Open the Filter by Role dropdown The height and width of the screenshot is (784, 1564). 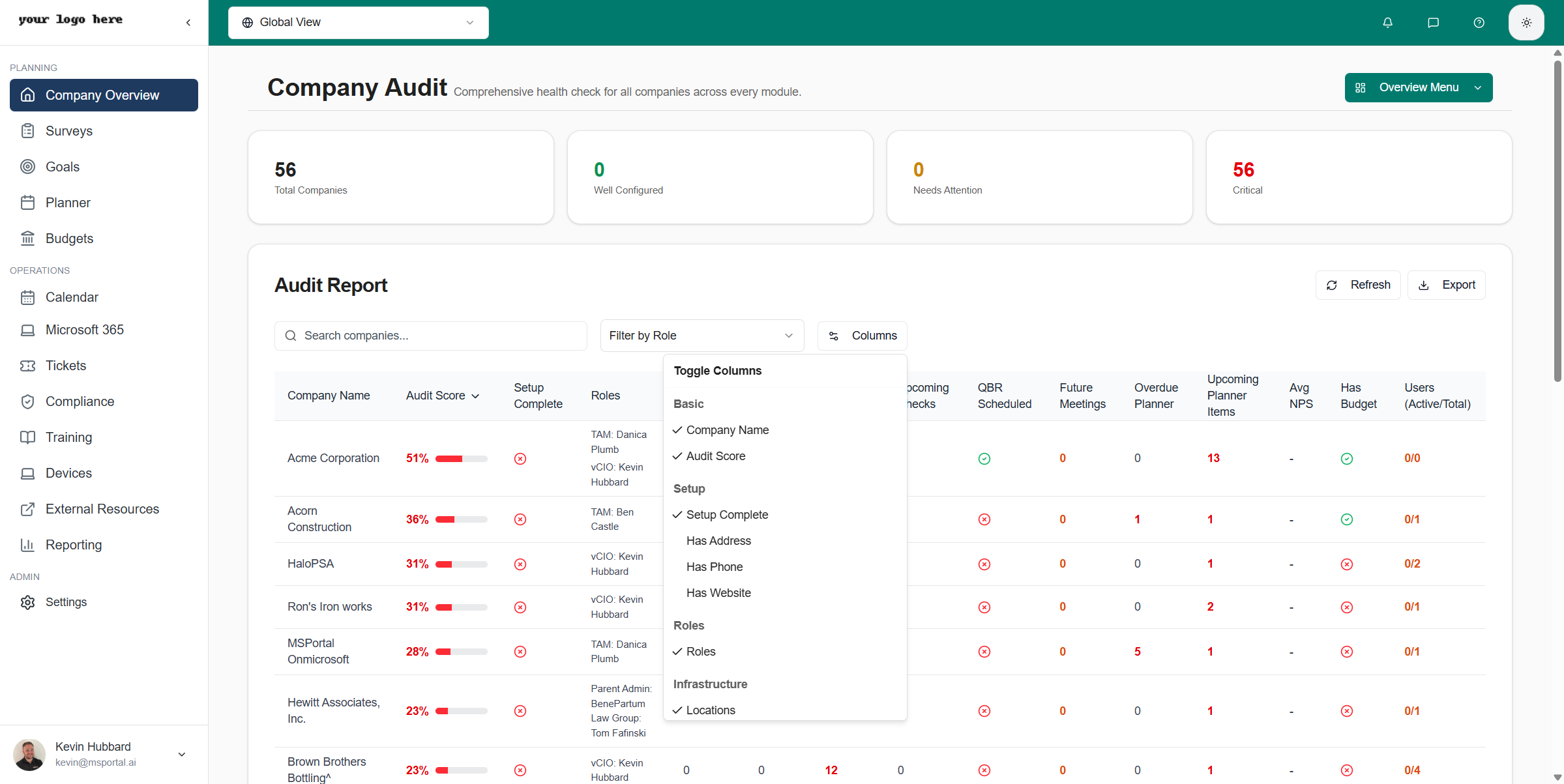click(x=701, y=335)
